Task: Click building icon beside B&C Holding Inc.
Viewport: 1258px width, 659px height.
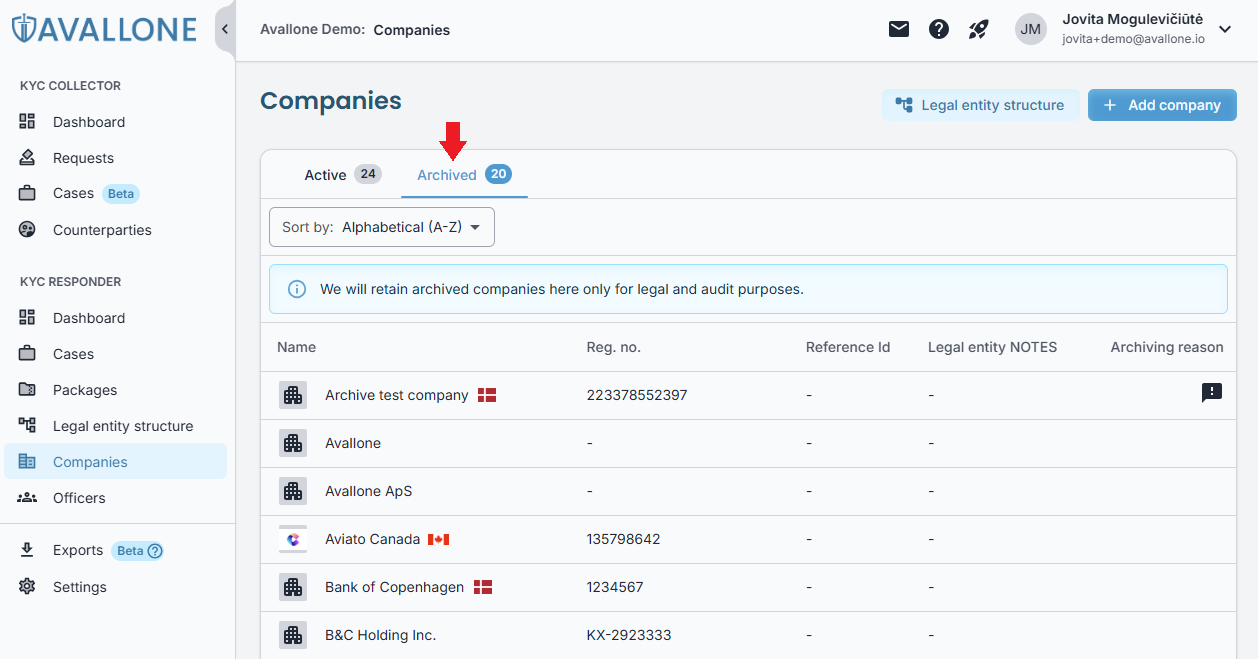Action: click(x=293, y=635)
